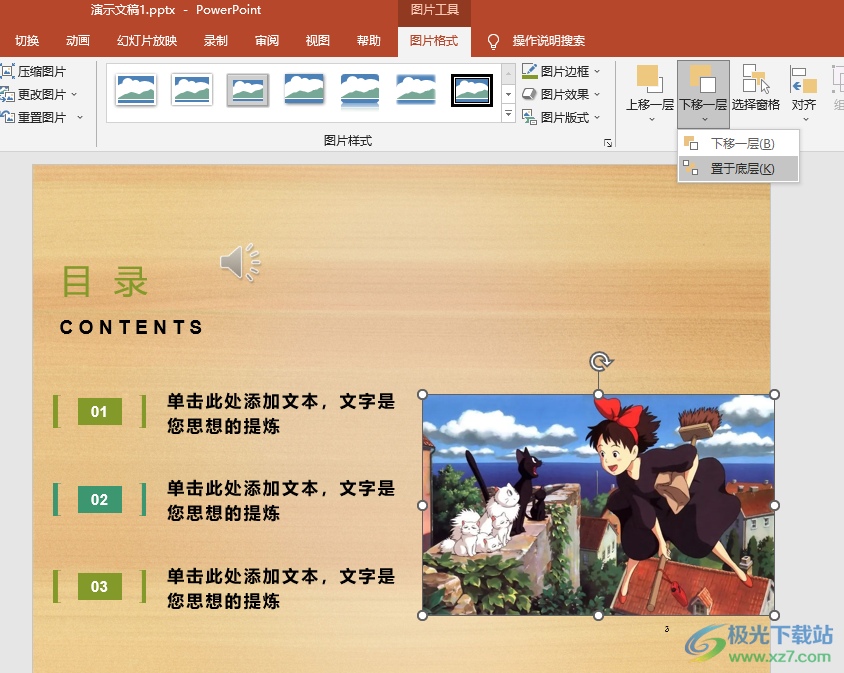This screenshot has height=673, width=844.
Task: Apply the fifth reflected picture style
Action: 360,90
